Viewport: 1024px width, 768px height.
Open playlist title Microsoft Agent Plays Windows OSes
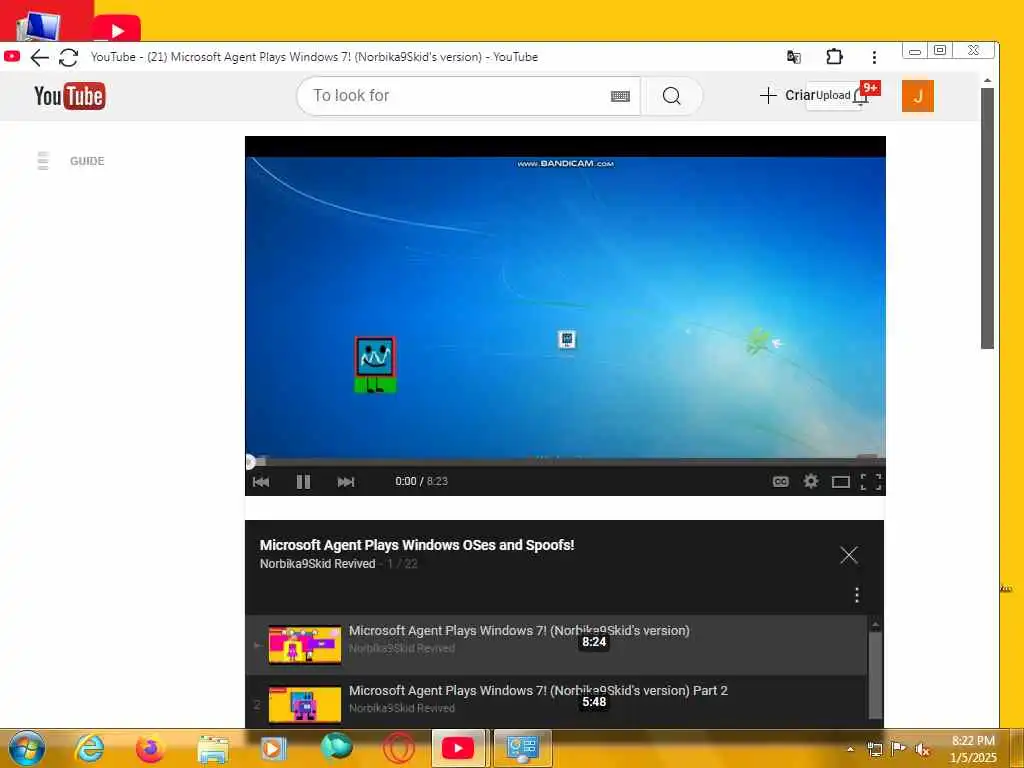pos(417,545)
